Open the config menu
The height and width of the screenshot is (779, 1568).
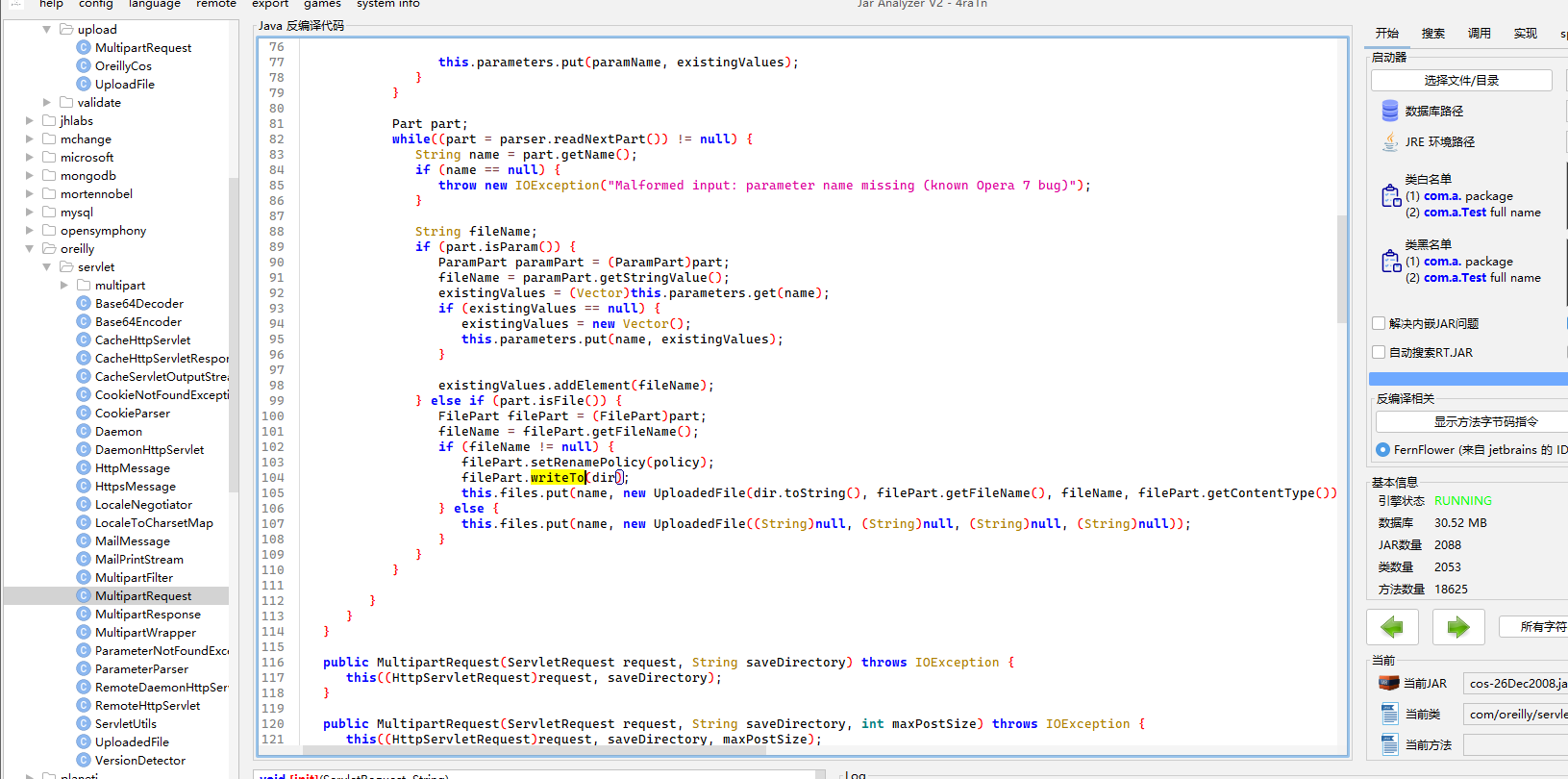point(95,4)
